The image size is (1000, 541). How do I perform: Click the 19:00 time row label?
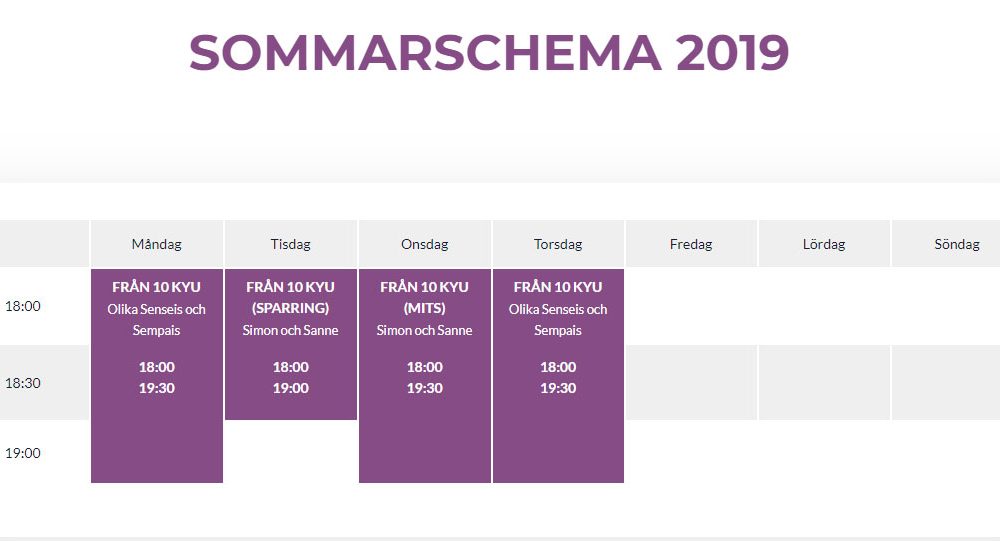[23, 453]
